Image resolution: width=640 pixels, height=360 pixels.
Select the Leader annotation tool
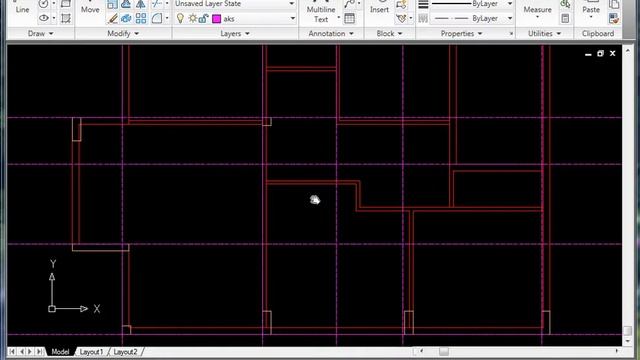point(349,4)
